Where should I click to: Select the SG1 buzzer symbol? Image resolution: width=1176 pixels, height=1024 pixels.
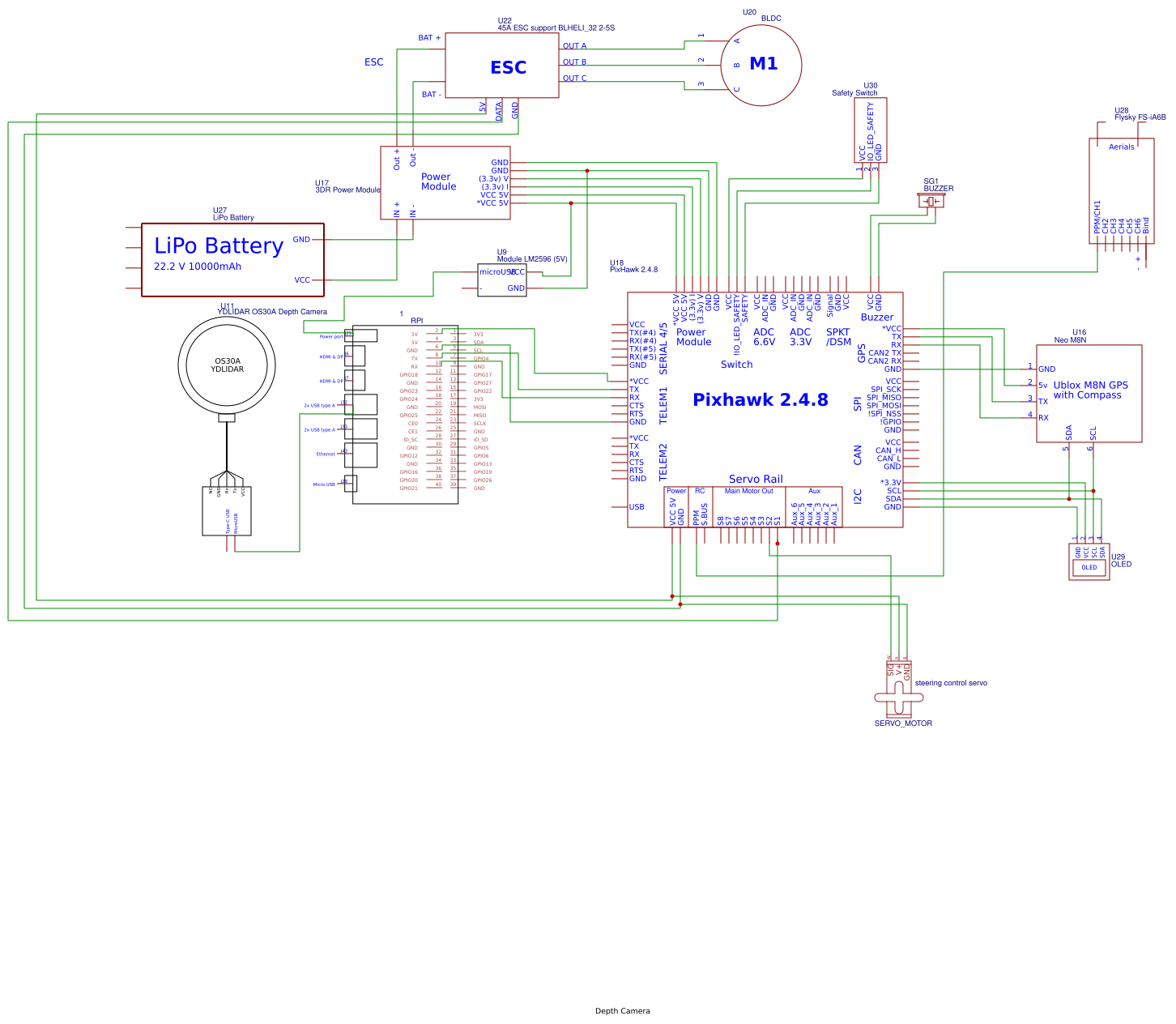[x=931, y=201]
